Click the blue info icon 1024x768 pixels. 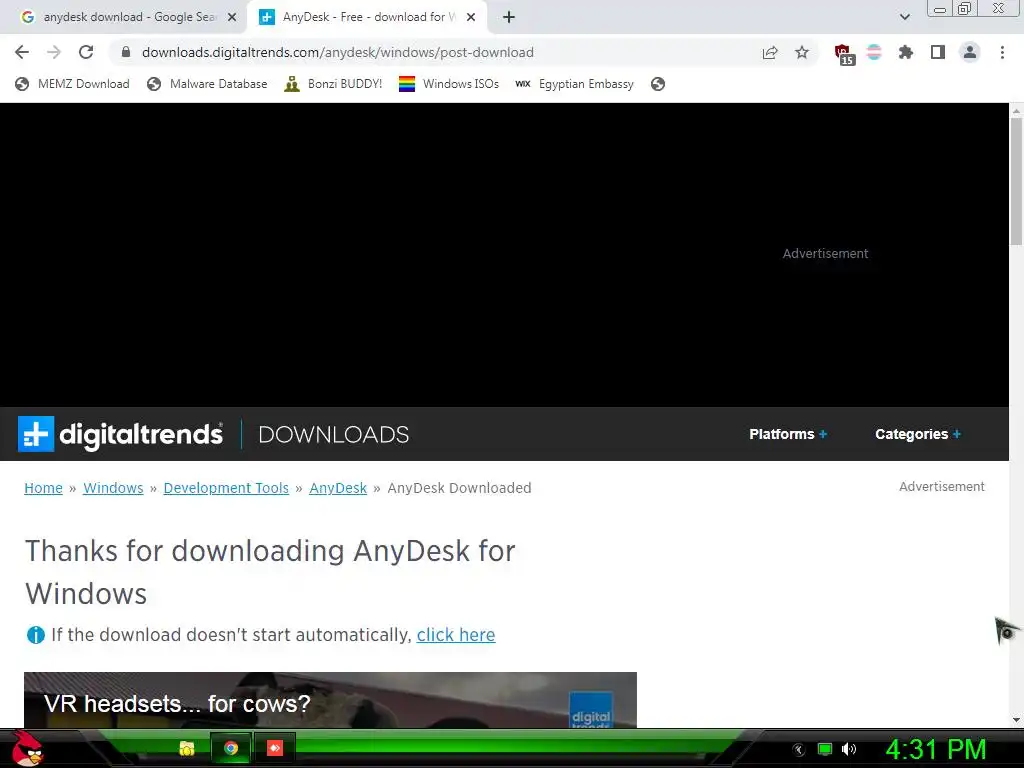[35, 635]
